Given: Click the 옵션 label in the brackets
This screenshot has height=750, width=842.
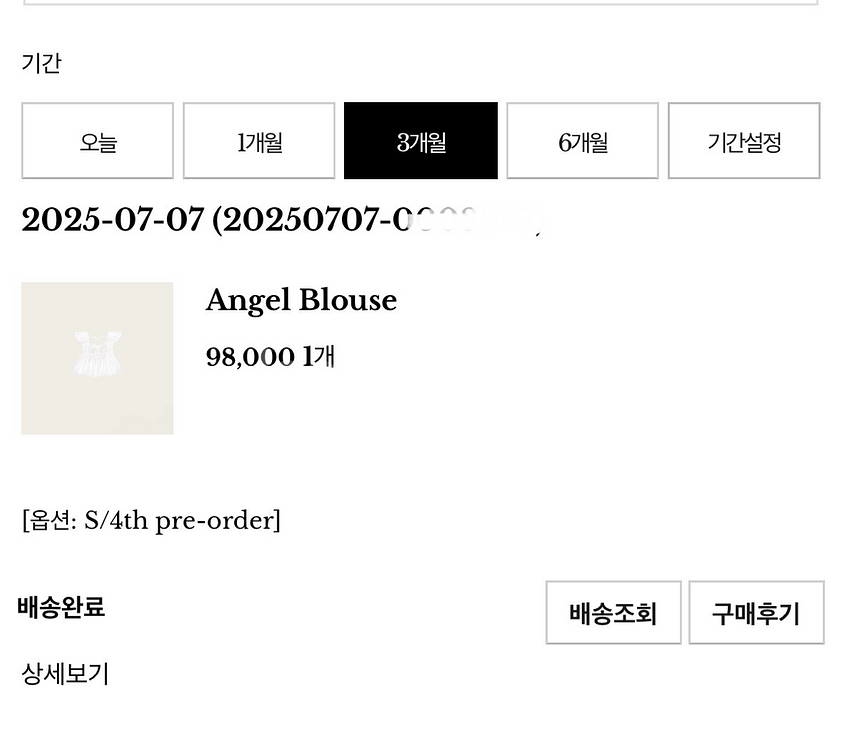Looking at the screenshot, I should pos(49,521).
